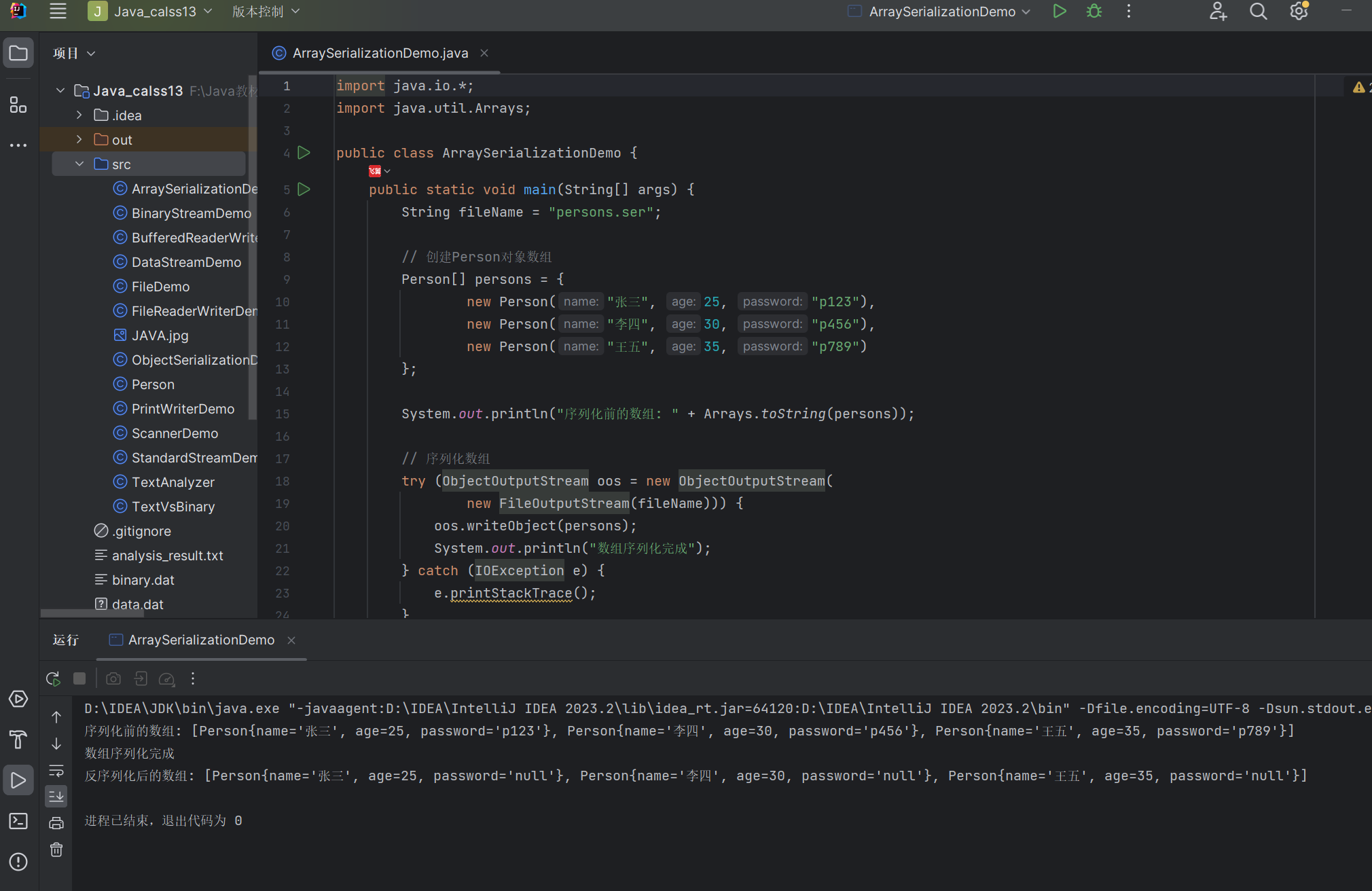Click the run gutter arrow beside main method

[304, 189]
